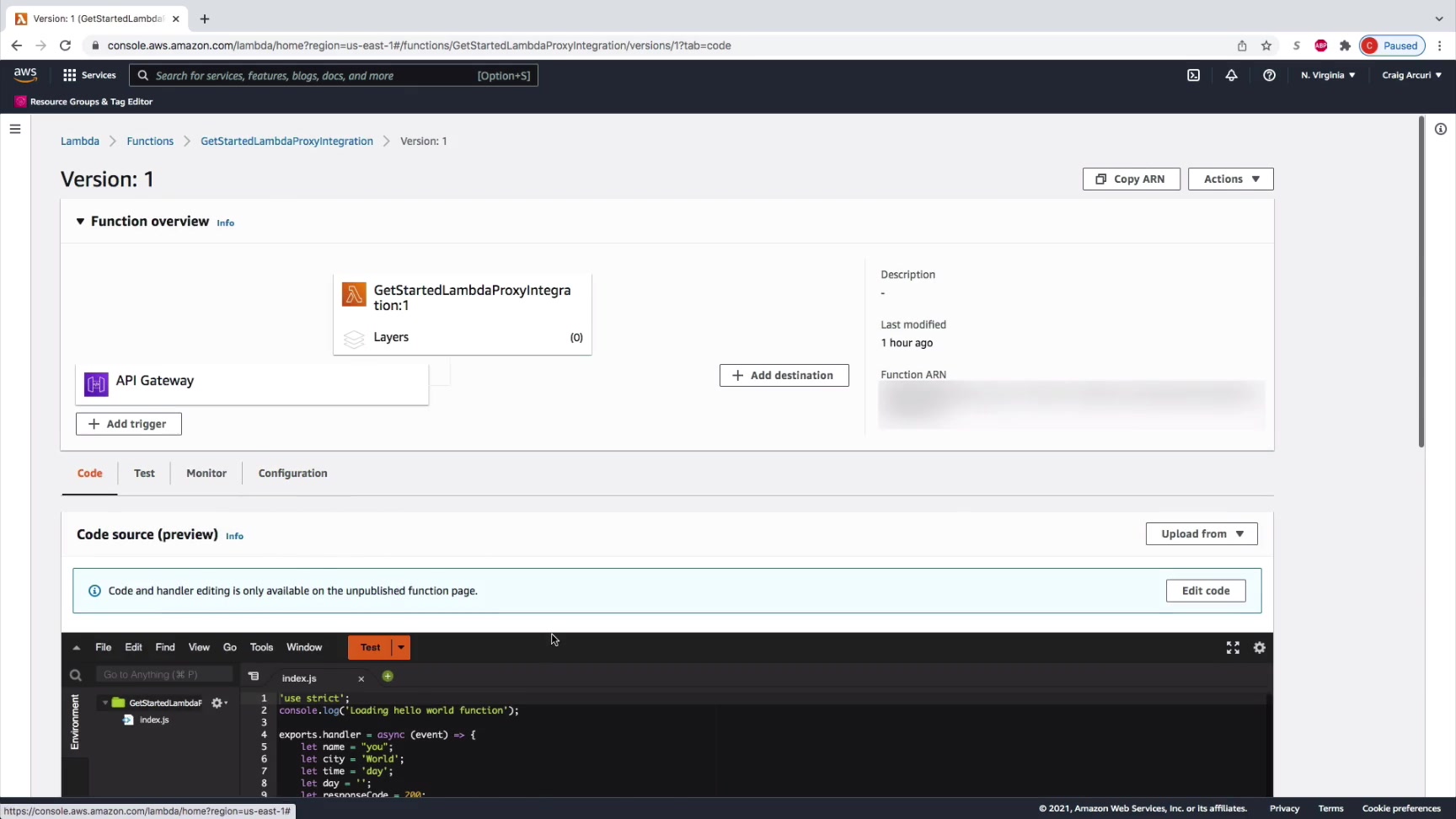Open the Environment side panel tab

75,722
